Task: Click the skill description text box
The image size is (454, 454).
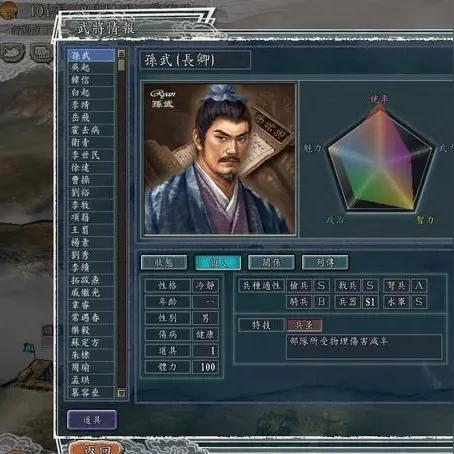Action: tap(364, 347)
